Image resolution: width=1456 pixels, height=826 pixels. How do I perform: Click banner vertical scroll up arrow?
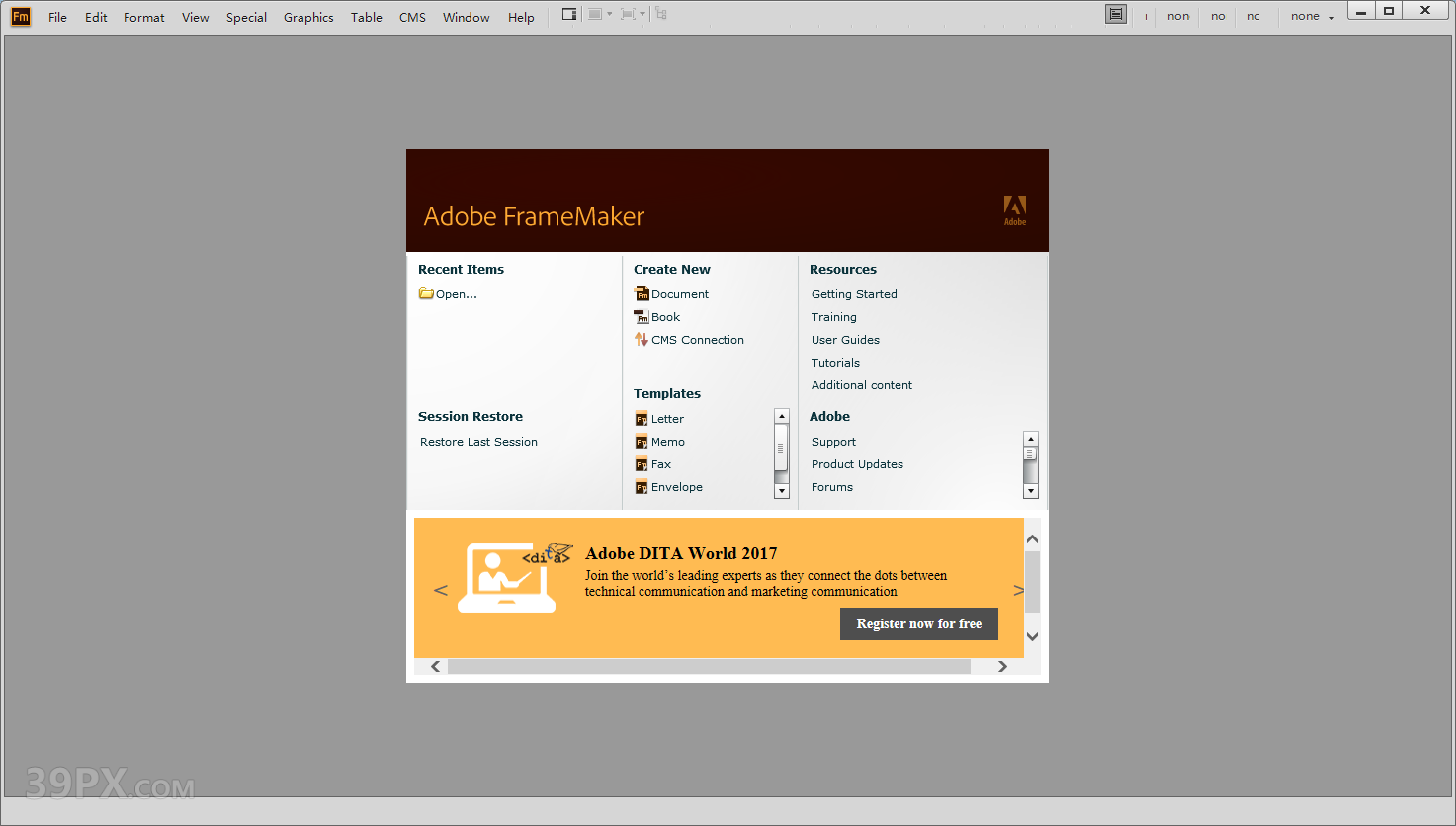[x=1032, y=539]
